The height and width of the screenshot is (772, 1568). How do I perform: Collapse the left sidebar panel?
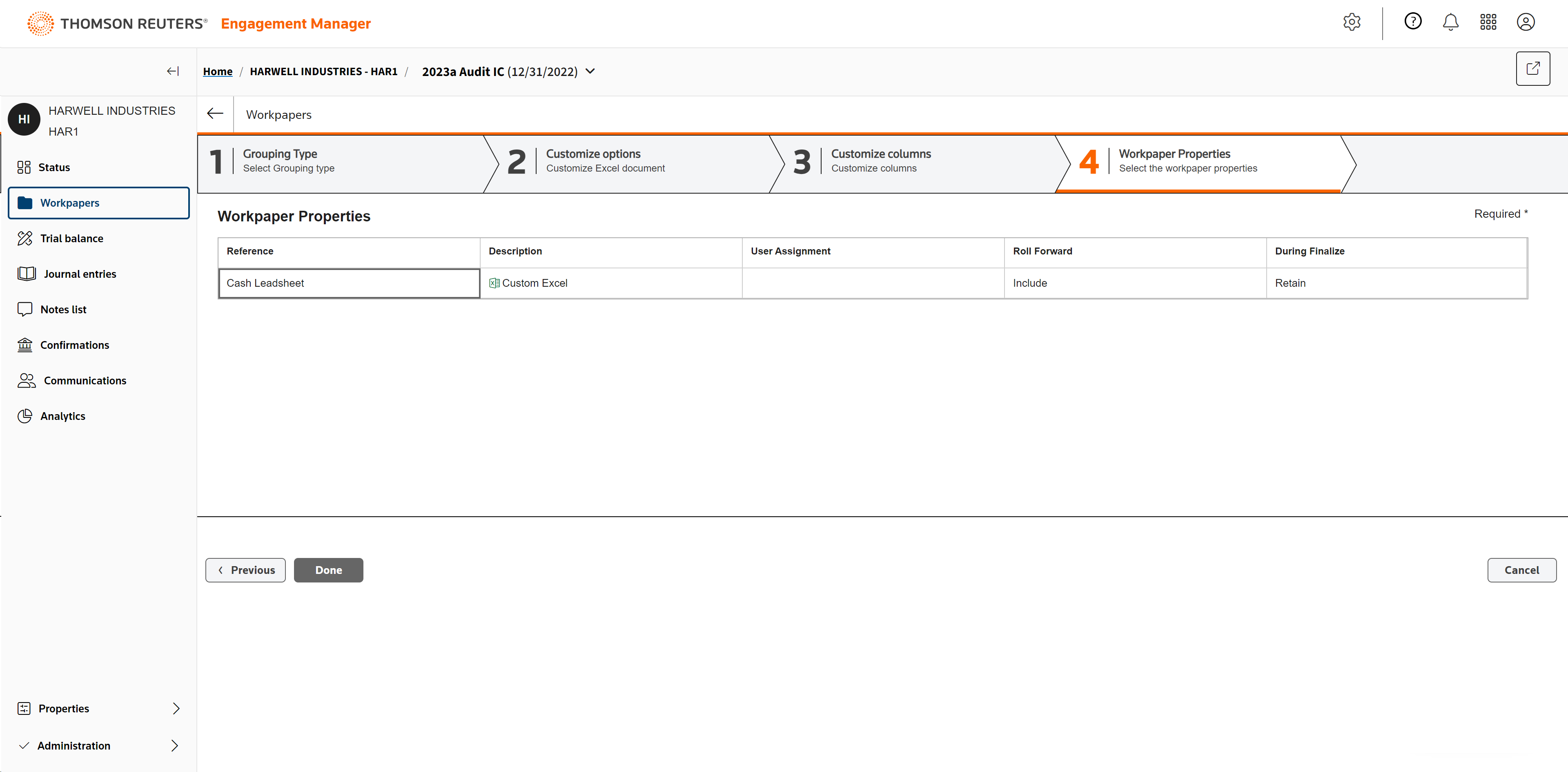[x=173, y=71]
